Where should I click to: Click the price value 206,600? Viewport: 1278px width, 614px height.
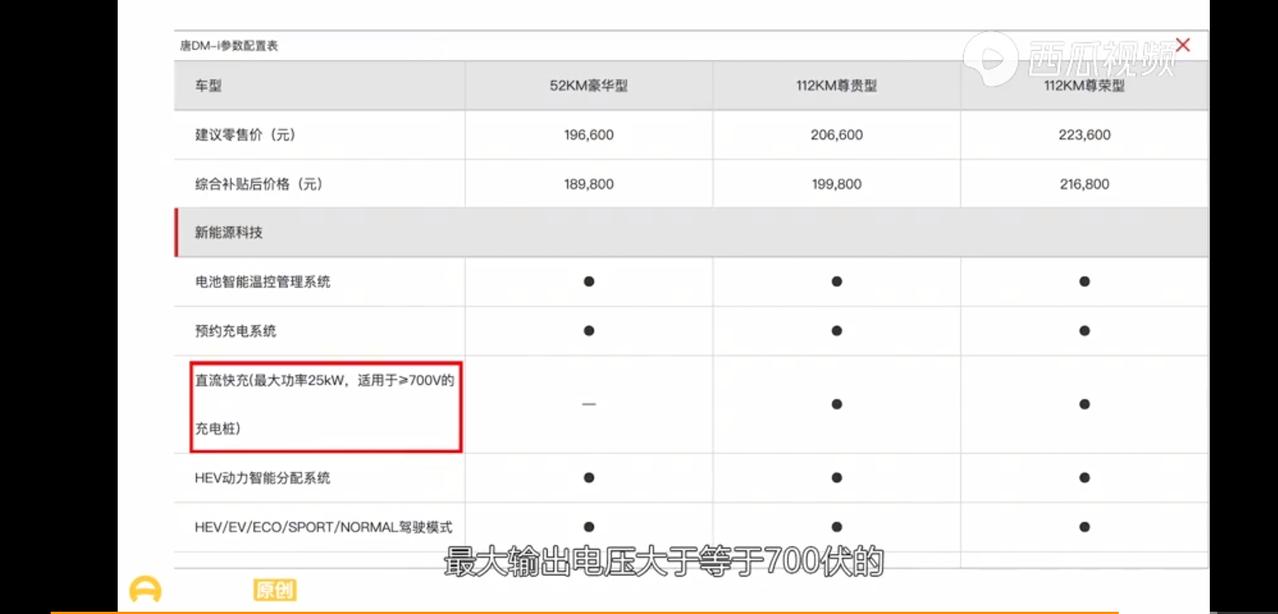tap(837, 135)
